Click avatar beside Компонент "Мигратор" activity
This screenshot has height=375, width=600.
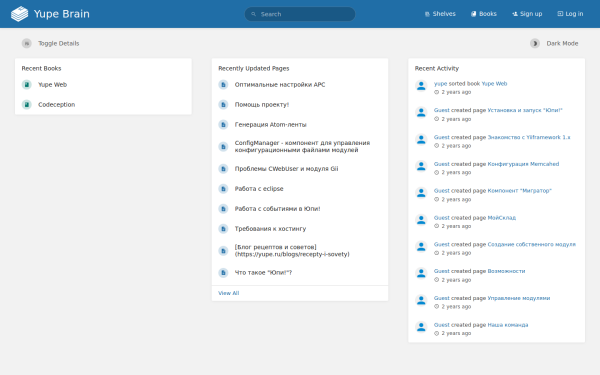click(421, 193)
